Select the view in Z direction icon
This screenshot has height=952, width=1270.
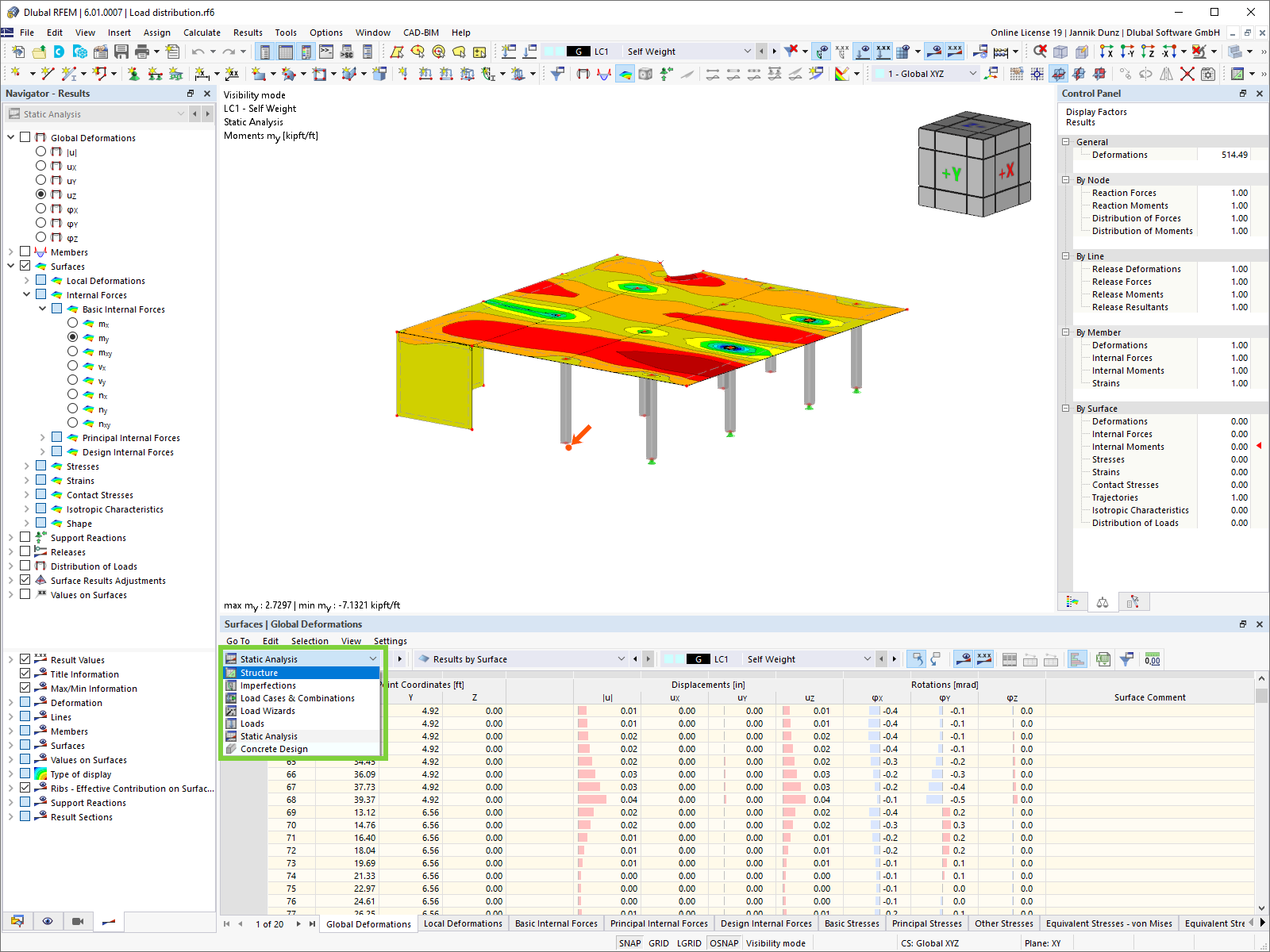(x=1148, y=52)
